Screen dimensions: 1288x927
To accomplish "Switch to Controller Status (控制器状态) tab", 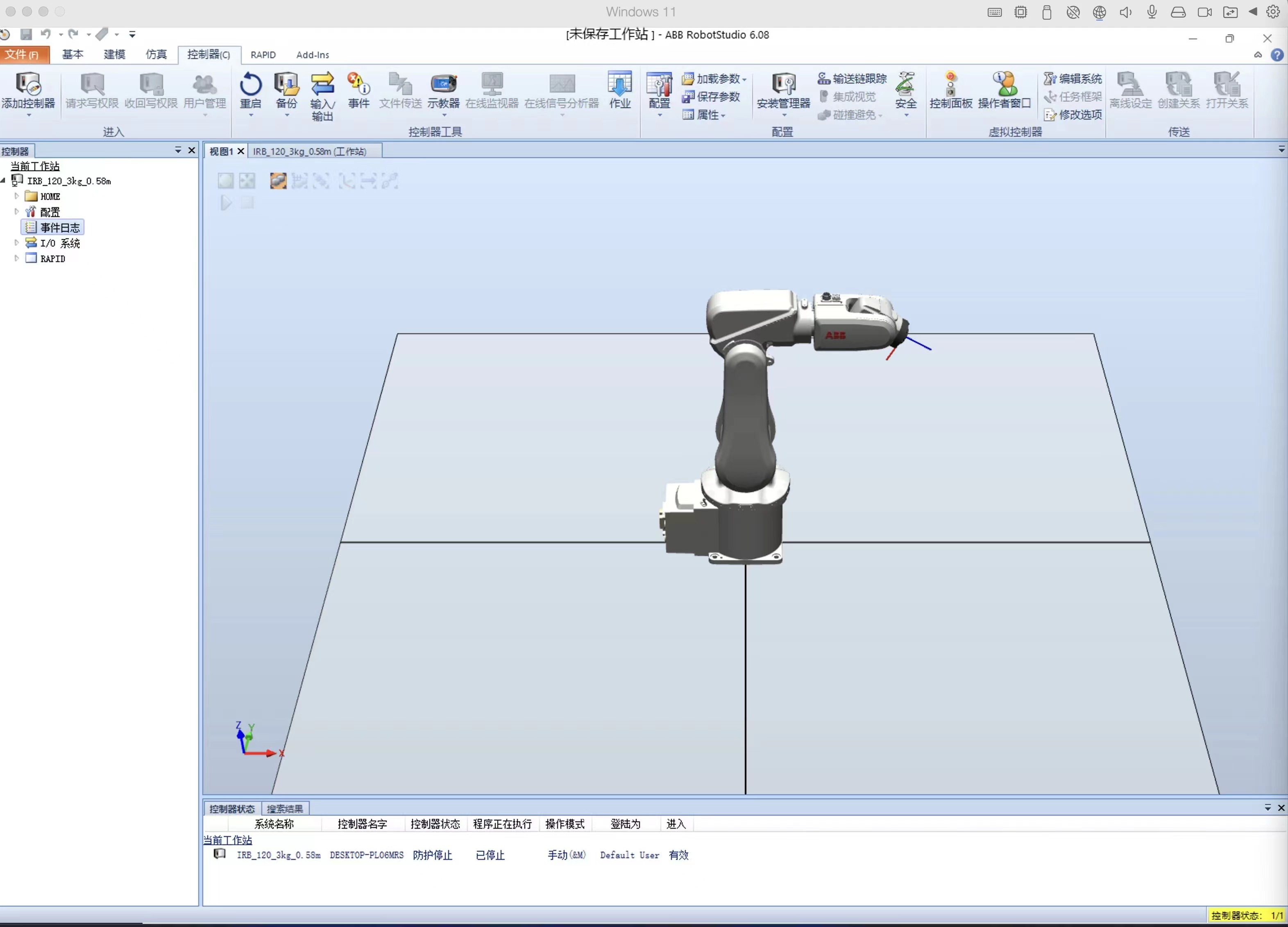I will [232, 808].
